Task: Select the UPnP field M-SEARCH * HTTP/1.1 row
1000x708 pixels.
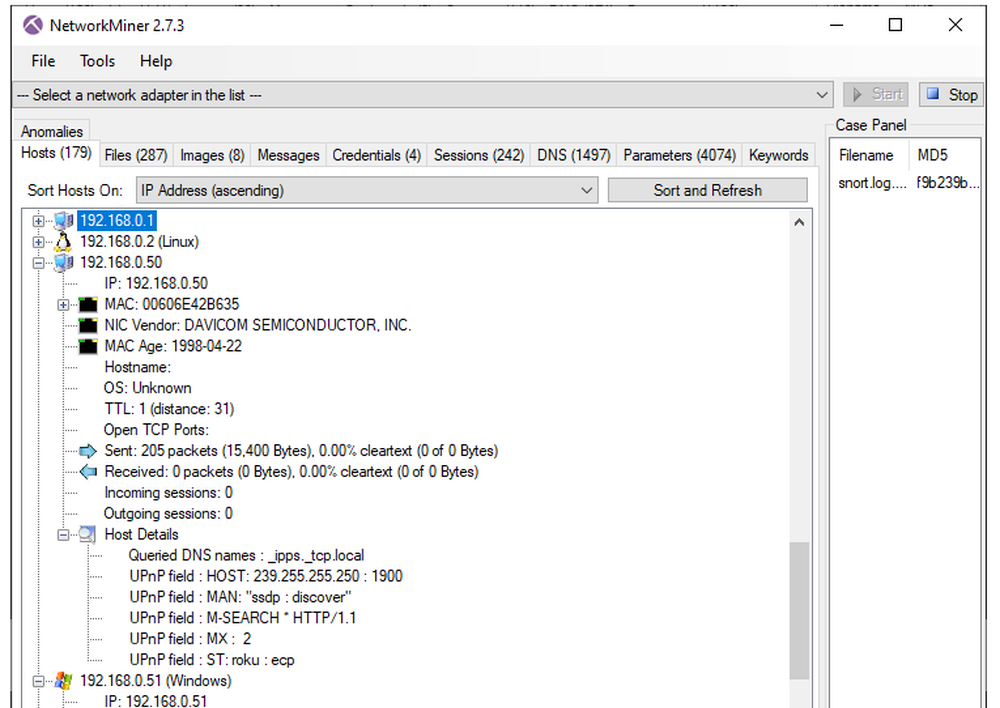Action: point(242,618)
